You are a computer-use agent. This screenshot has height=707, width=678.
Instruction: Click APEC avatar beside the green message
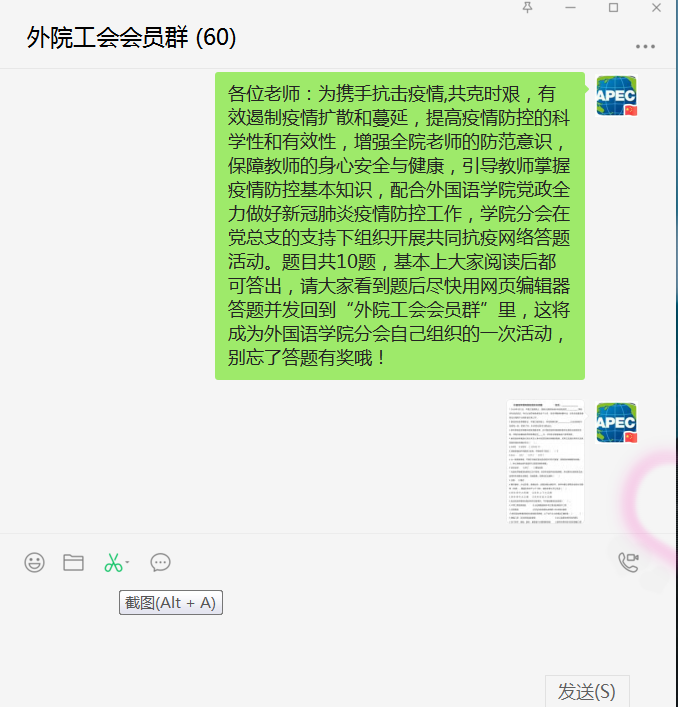click(x=616, y=96)
